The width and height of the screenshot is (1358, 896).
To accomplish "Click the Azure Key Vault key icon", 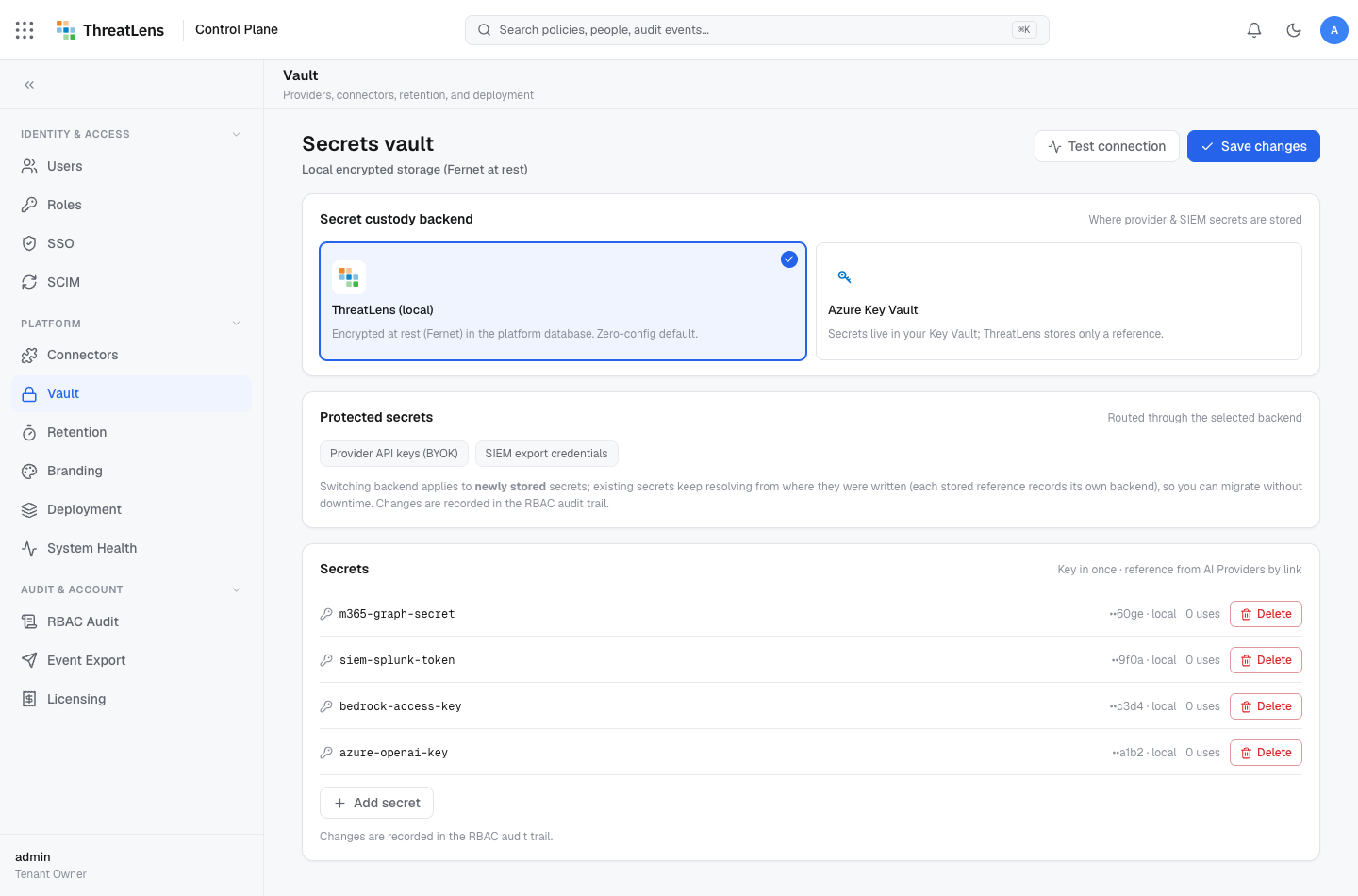I will click(x=845, y=277).
